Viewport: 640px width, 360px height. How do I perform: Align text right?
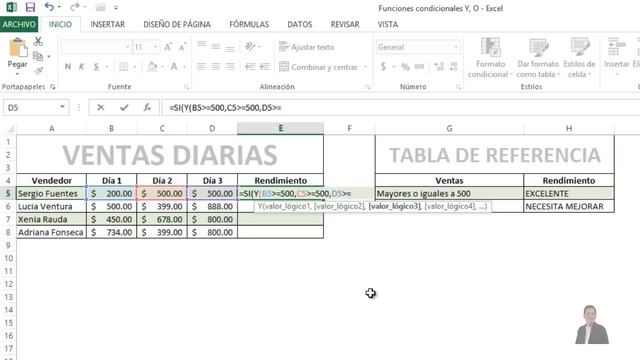click(x=230, y=66)
